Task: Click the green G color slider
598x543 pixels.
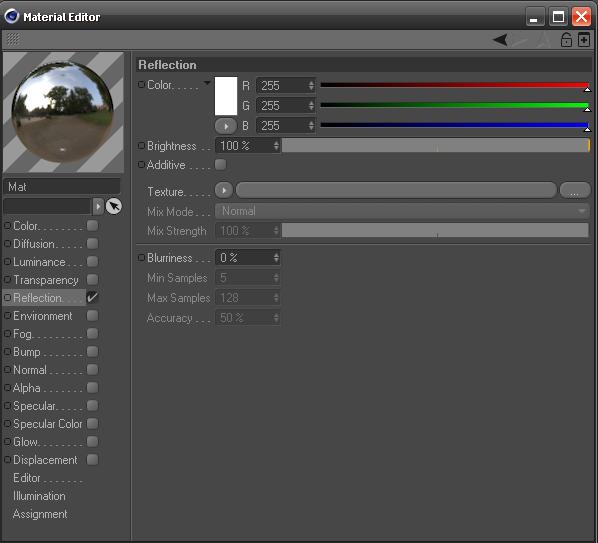Action: (455, 106)
